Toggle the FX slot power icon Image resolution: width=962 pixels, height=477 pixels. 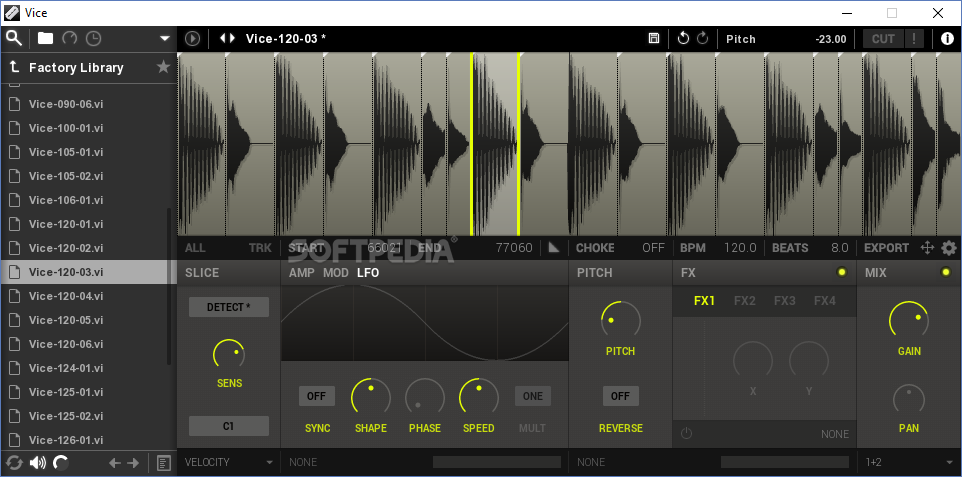[x=687, y=433]
